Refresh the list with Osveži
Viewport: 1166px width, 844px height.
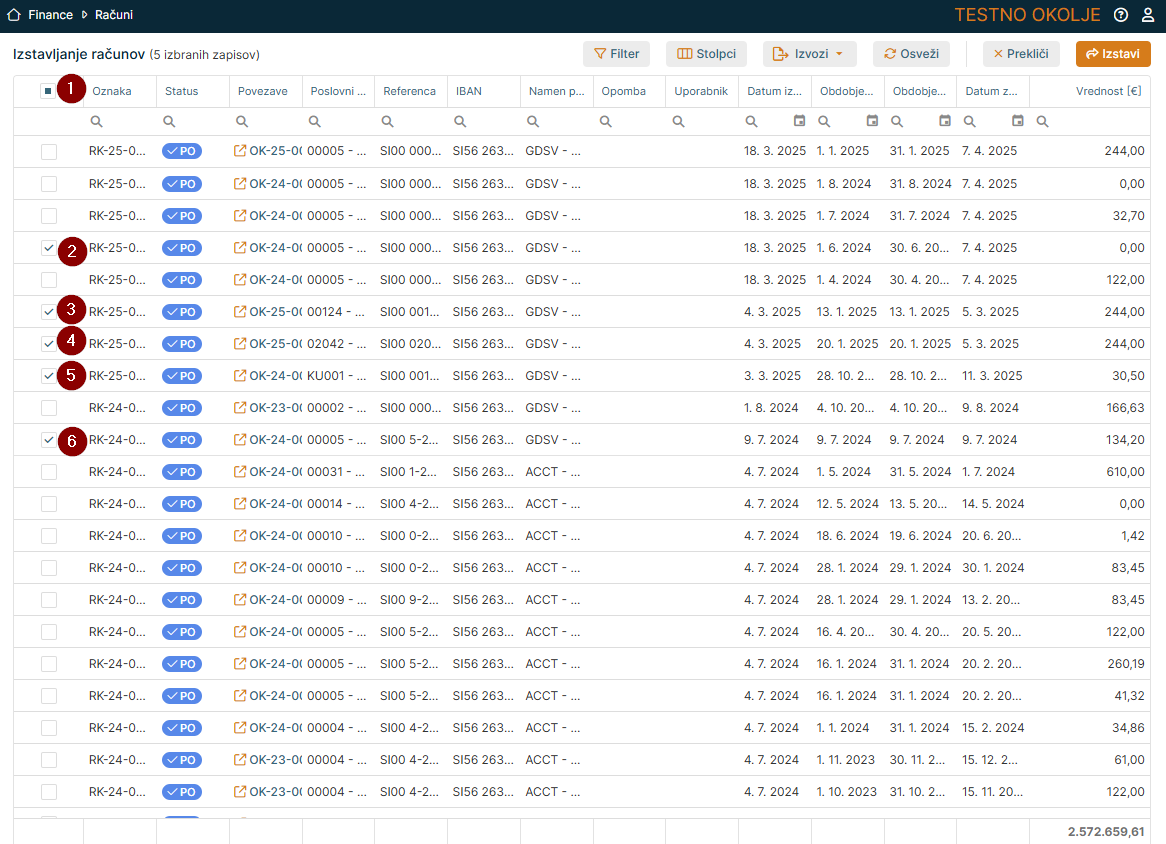(x=910, y=54)
